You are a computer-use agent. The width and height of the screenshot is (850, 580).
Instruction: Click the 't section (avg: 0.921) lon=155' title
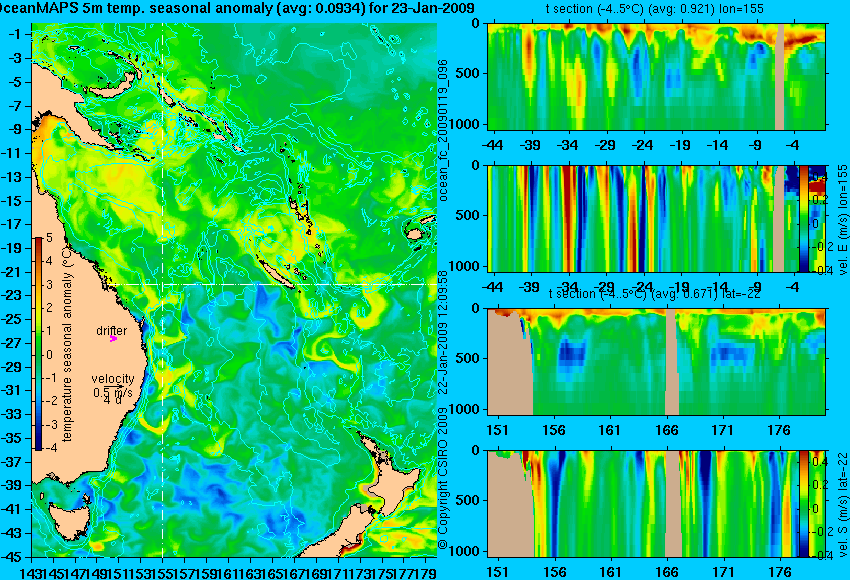655,9
